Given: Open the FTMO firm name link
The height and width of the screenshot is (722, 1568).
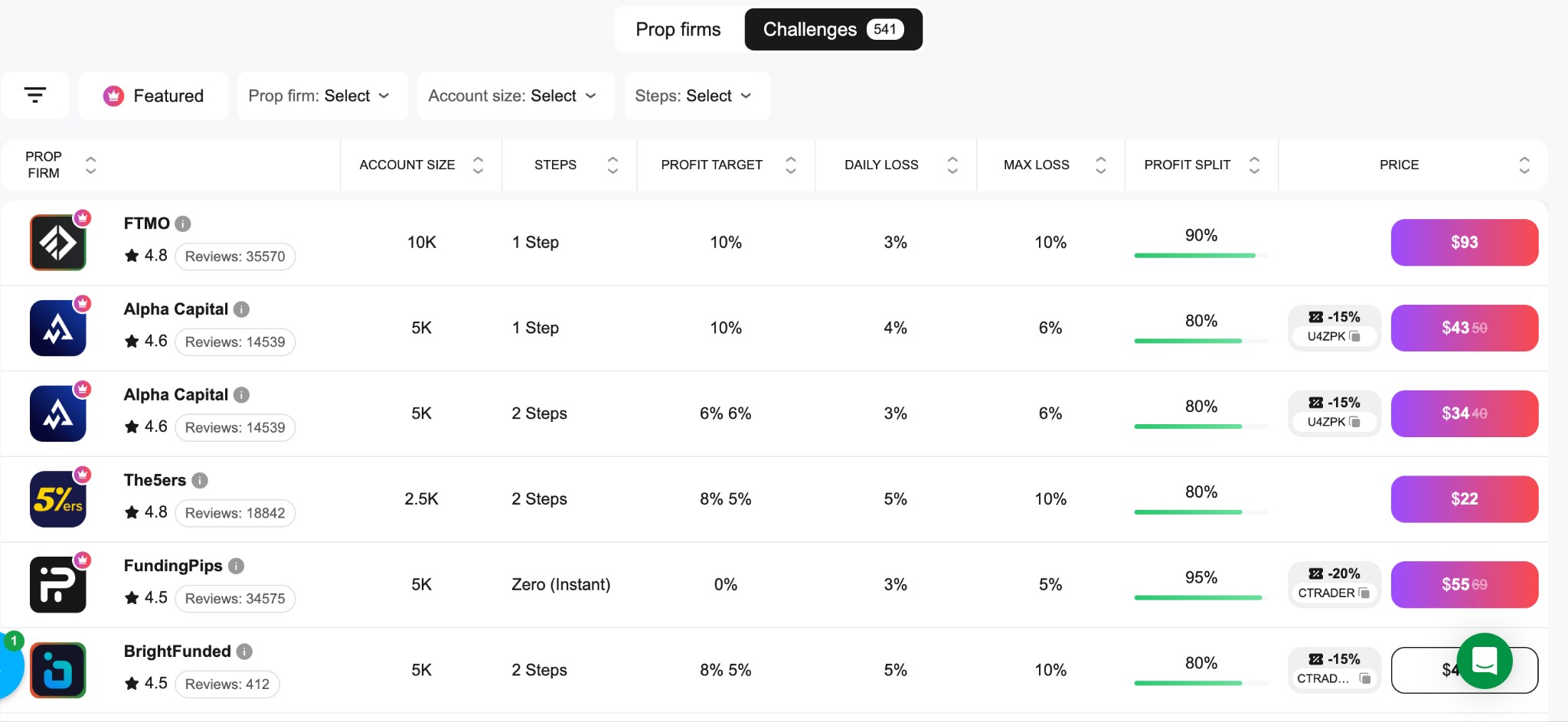Looking at the screenshot, I should click(147, 224).
